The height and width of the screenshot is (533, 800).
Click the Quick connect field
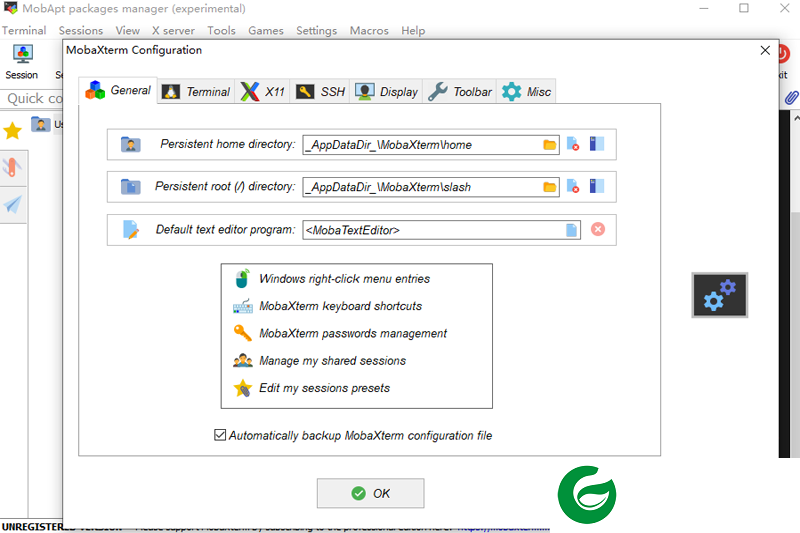pyautogui.click(x=34, y=98)
